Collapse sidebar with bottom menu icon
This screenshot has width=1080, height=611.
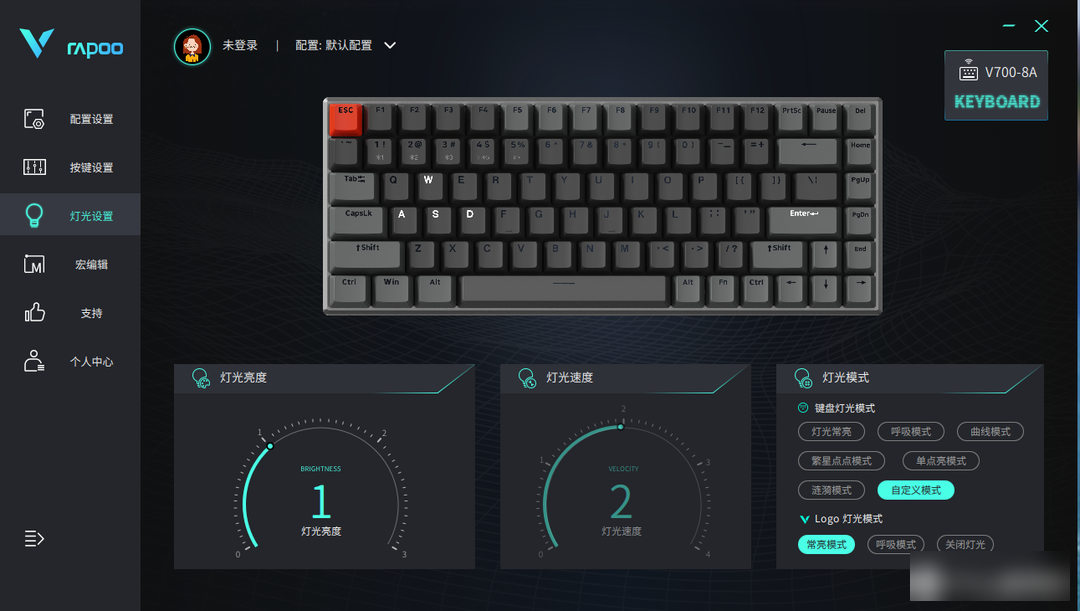(x=34, y=538)
